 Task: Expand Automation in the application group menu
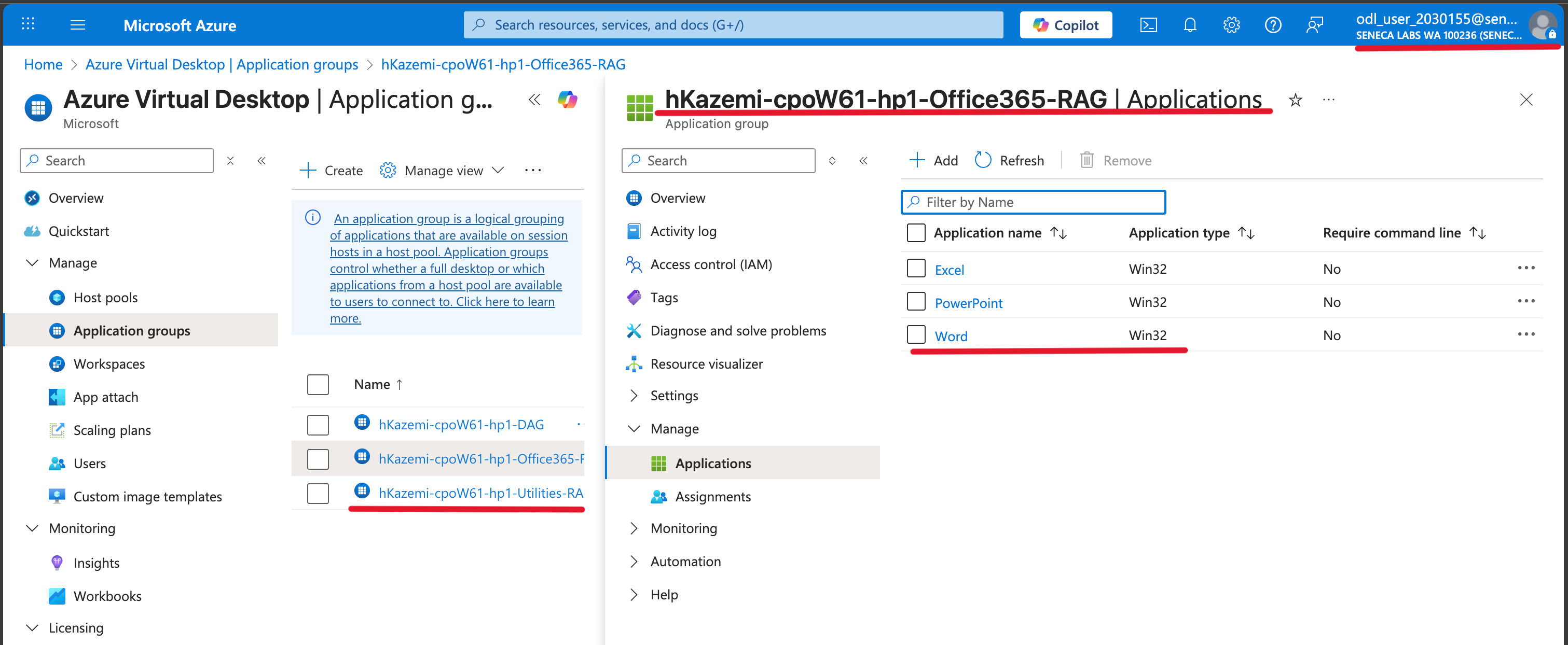634,562
